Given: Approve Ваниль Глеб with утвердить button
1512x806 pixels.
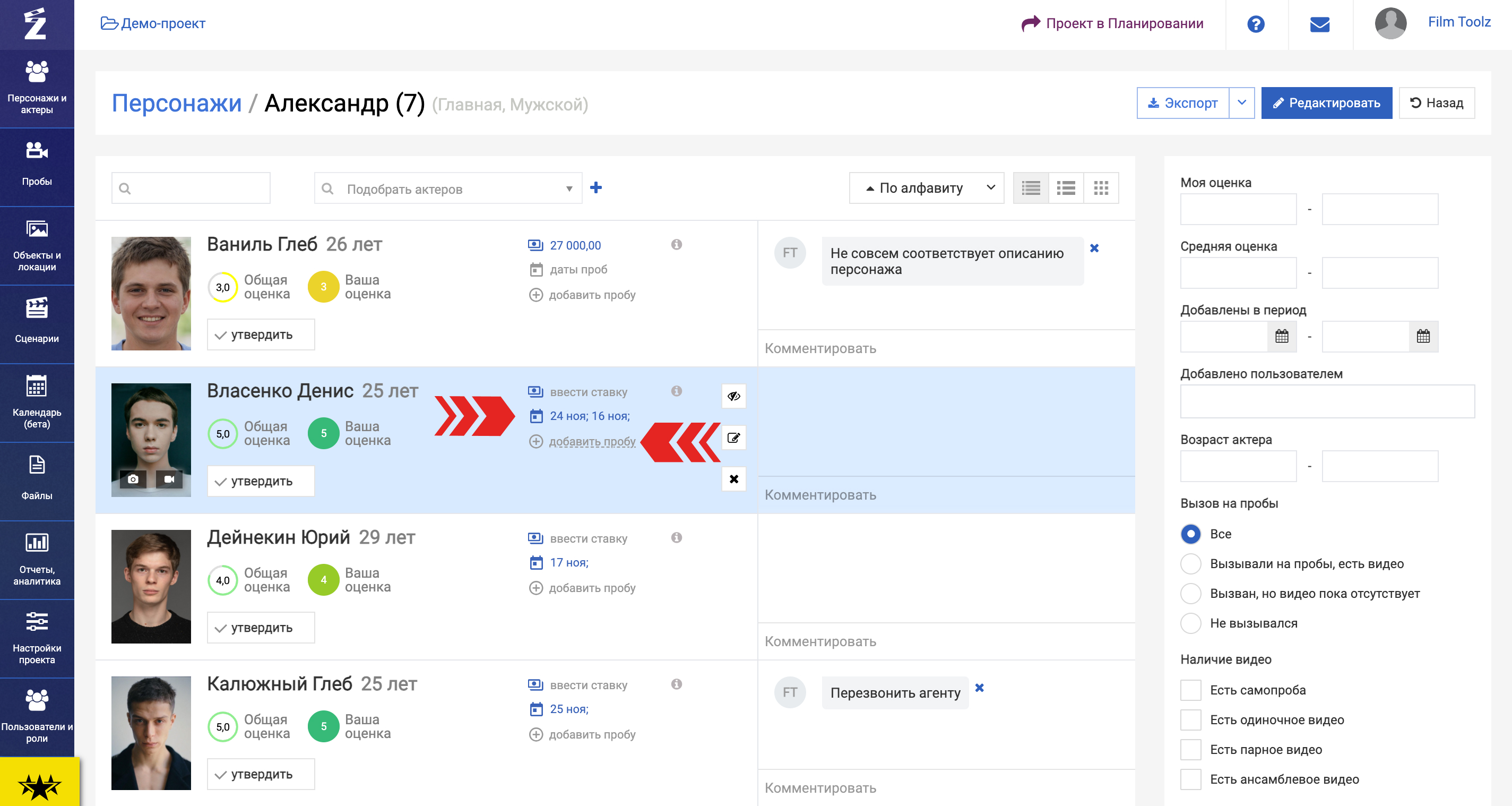Looking at the screenshot, I should click(x=261, y=335).
